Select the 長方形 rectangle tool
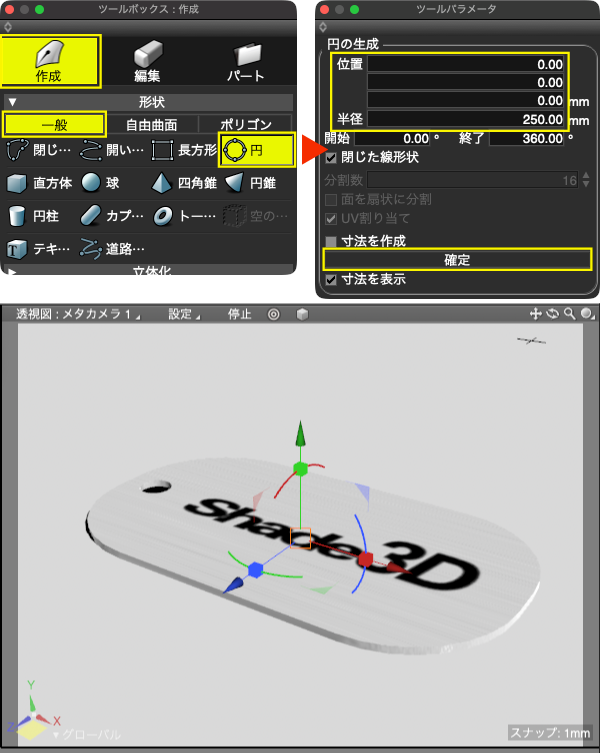The height and width of the screenshot is (753, 600). [184, 150]
